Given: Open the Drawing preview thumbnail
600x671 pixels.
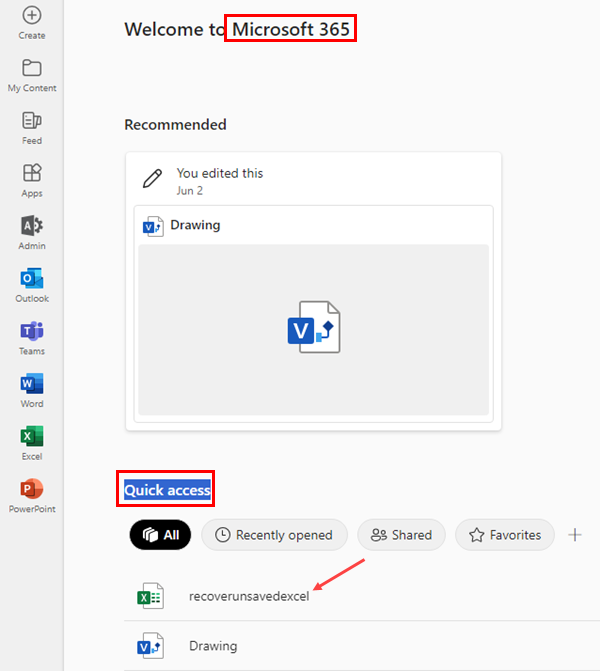Looking at the screenshot, I should [313, 330].
